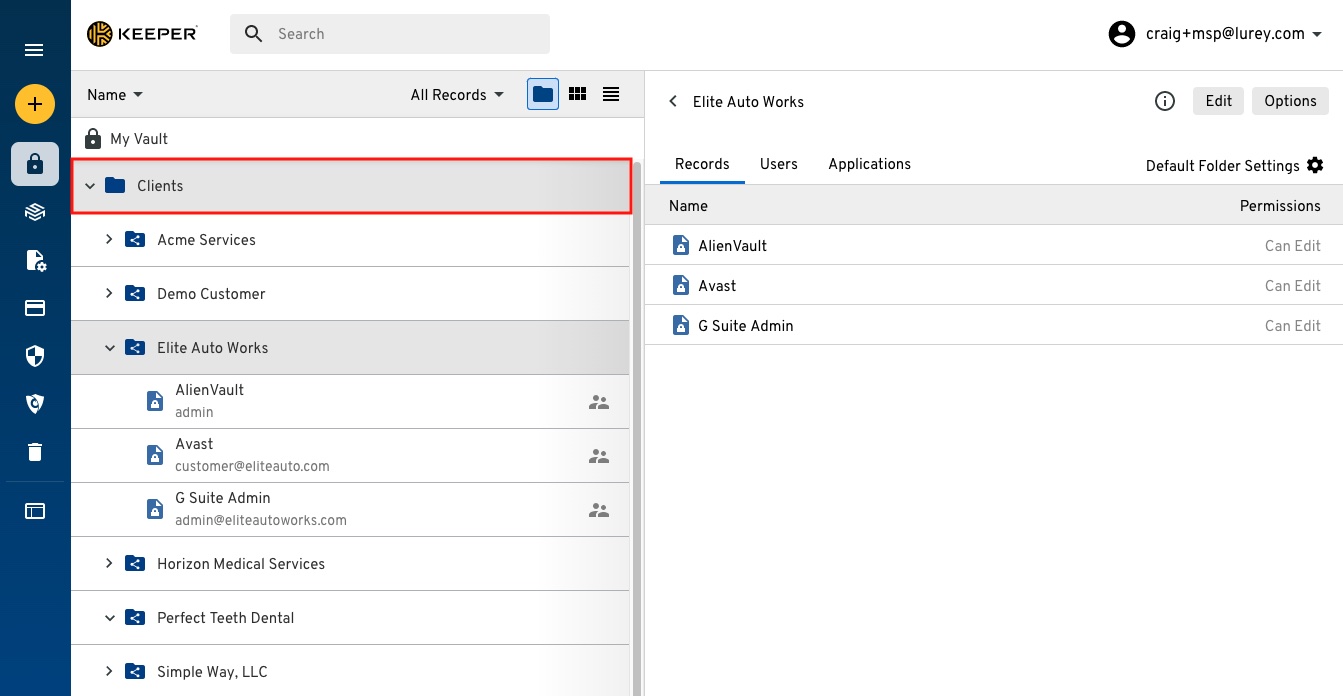Click "admin@eliteautoworks.com" in the folder tree

[x=261, y=520]
